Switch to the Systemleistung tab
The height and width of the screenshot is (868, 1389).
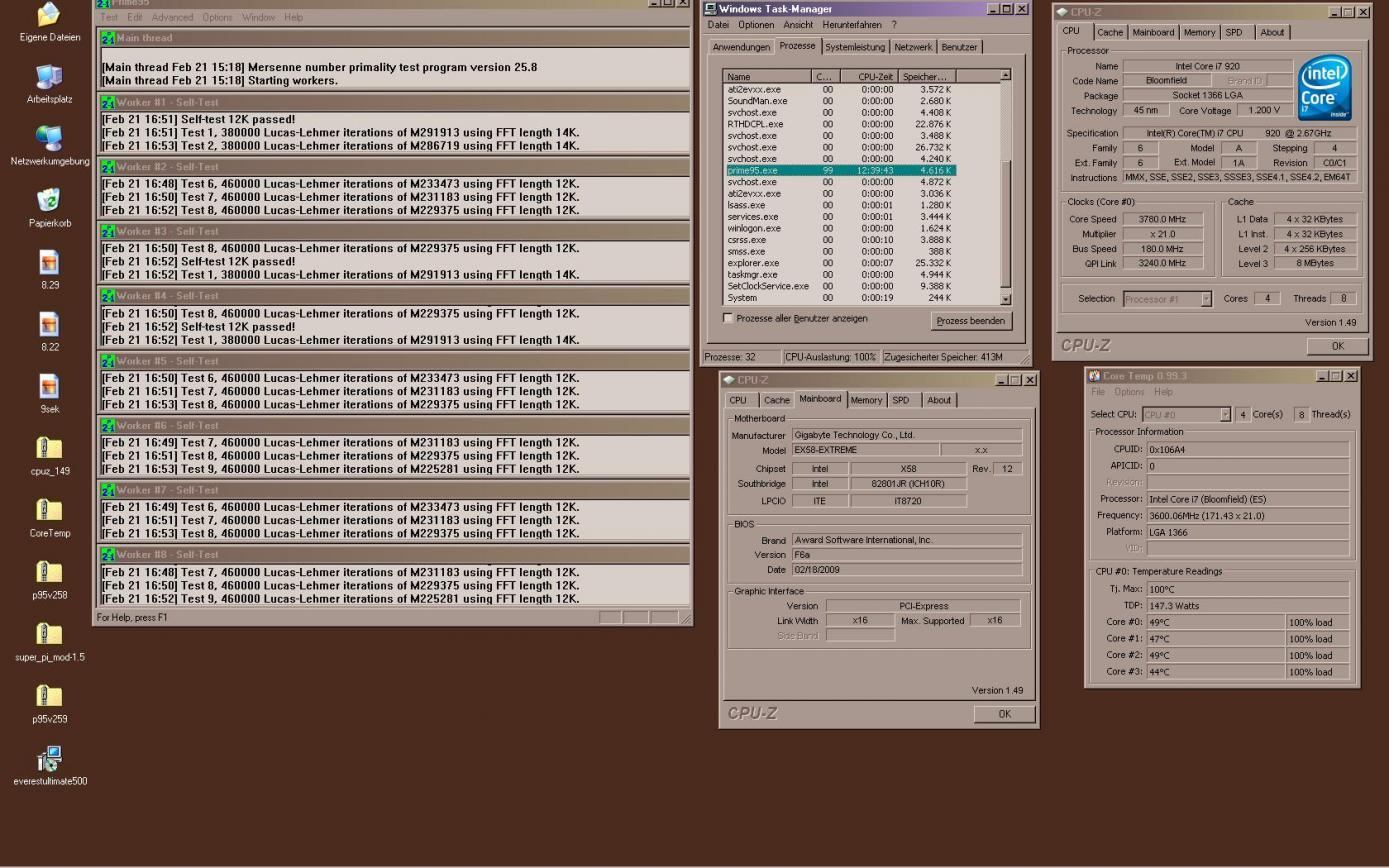pos(855,47)
